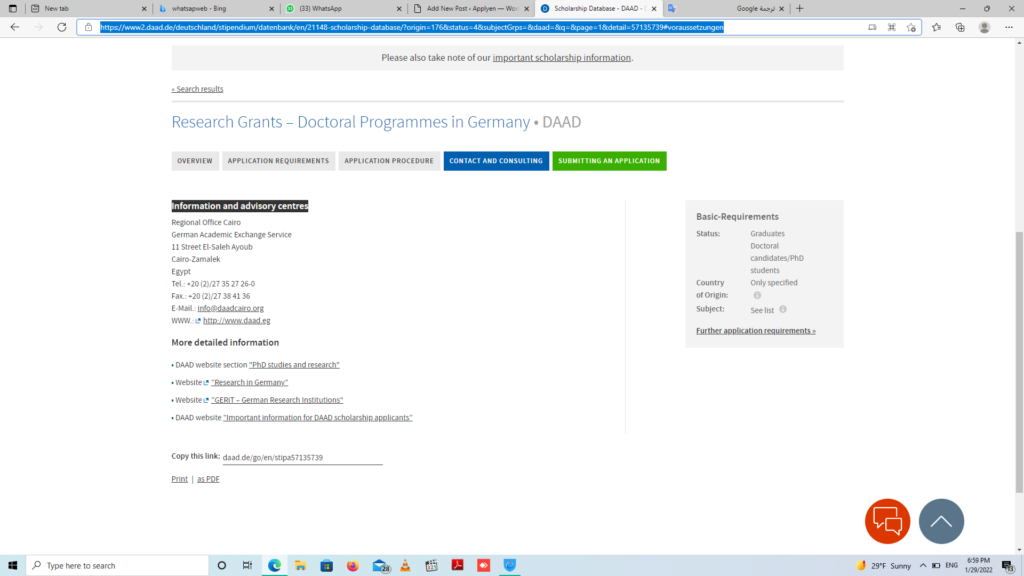Open the Action Center notifications icon
Viewport: 1024px width, 576px height.
point(1008,566)
